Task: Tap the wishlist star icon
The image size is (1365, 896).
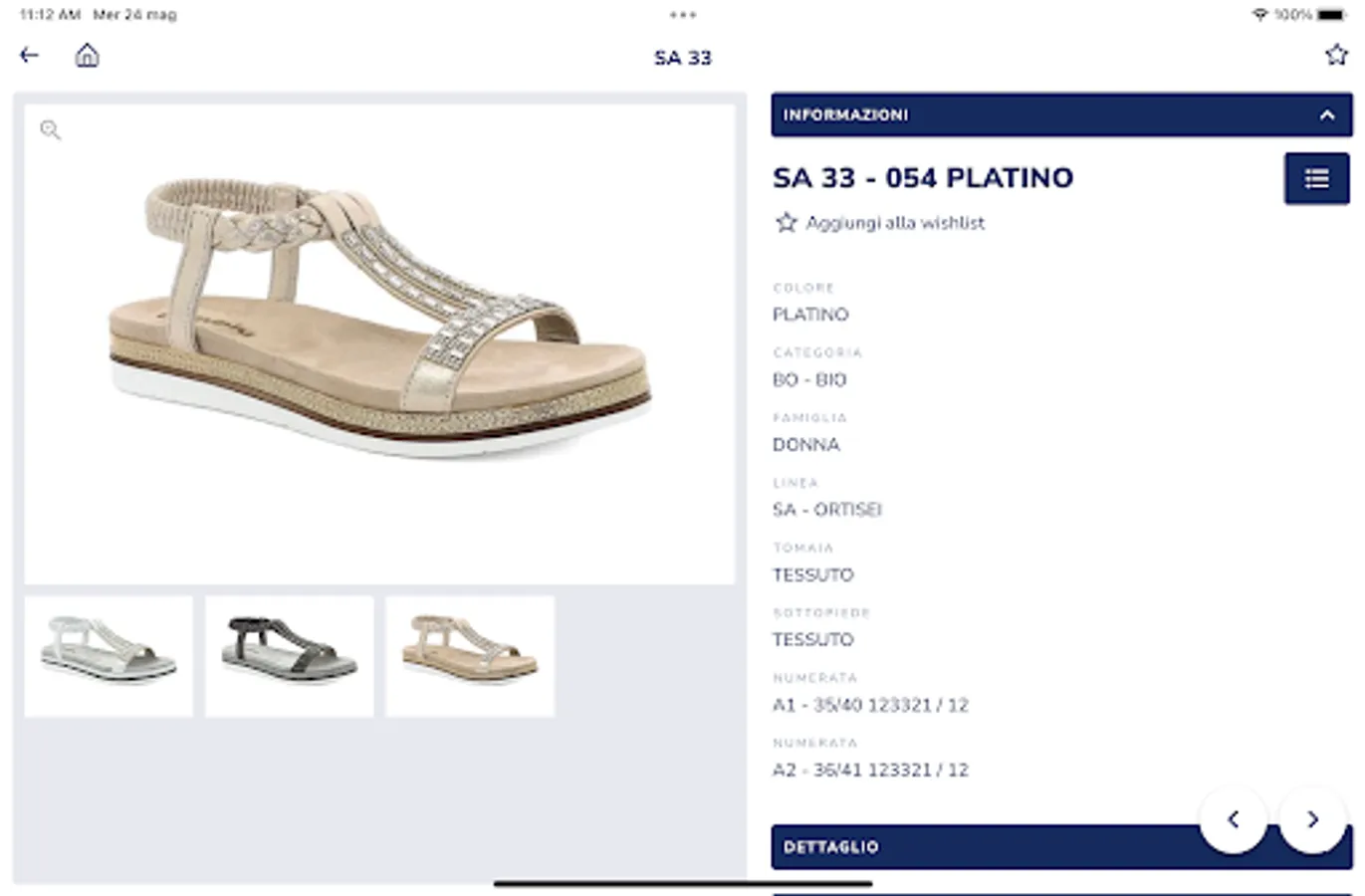Action: pos(787,223)
